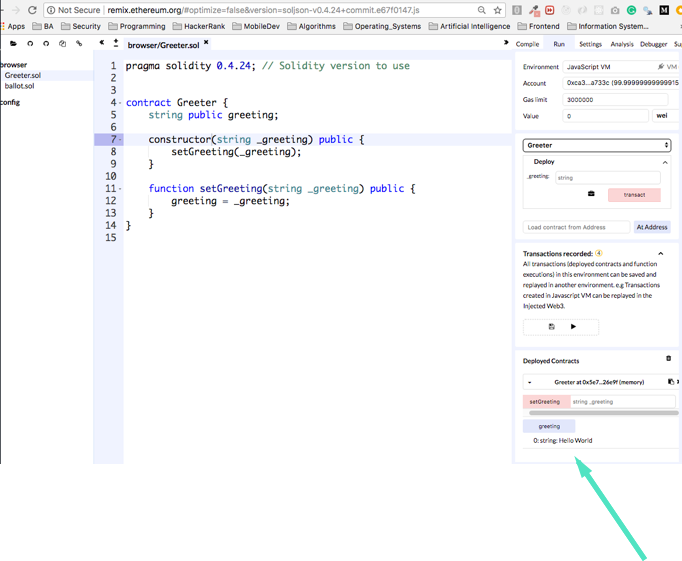Reload the browser page
682x561 pixels.
[32, 10]
